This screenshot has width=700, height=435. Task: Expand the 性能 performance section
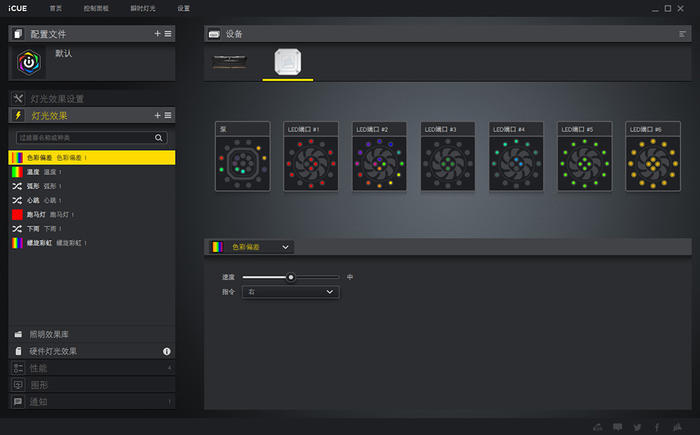[x=92, y=368]
